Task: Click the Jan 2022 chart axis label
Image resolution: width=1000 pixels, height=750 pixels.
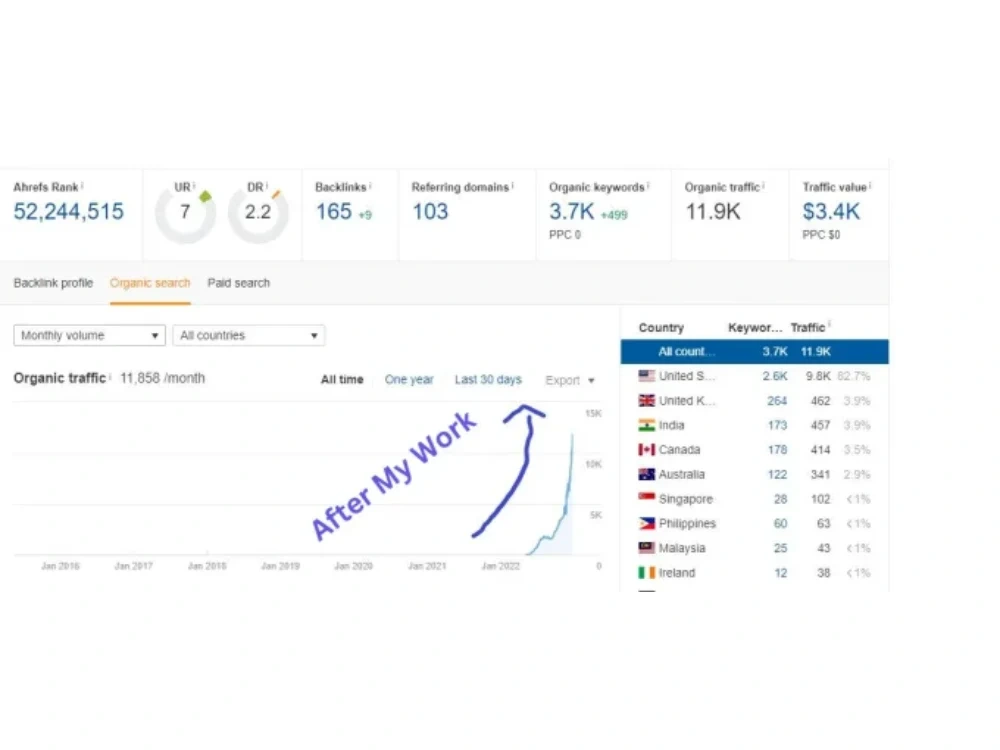Action: coord(501,566)
